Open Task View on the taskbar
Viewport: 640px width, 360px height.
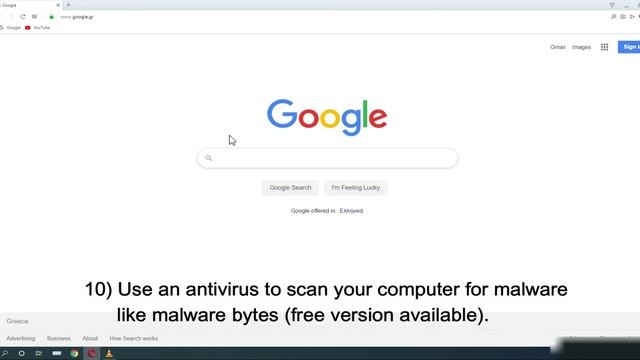(39, 353)
